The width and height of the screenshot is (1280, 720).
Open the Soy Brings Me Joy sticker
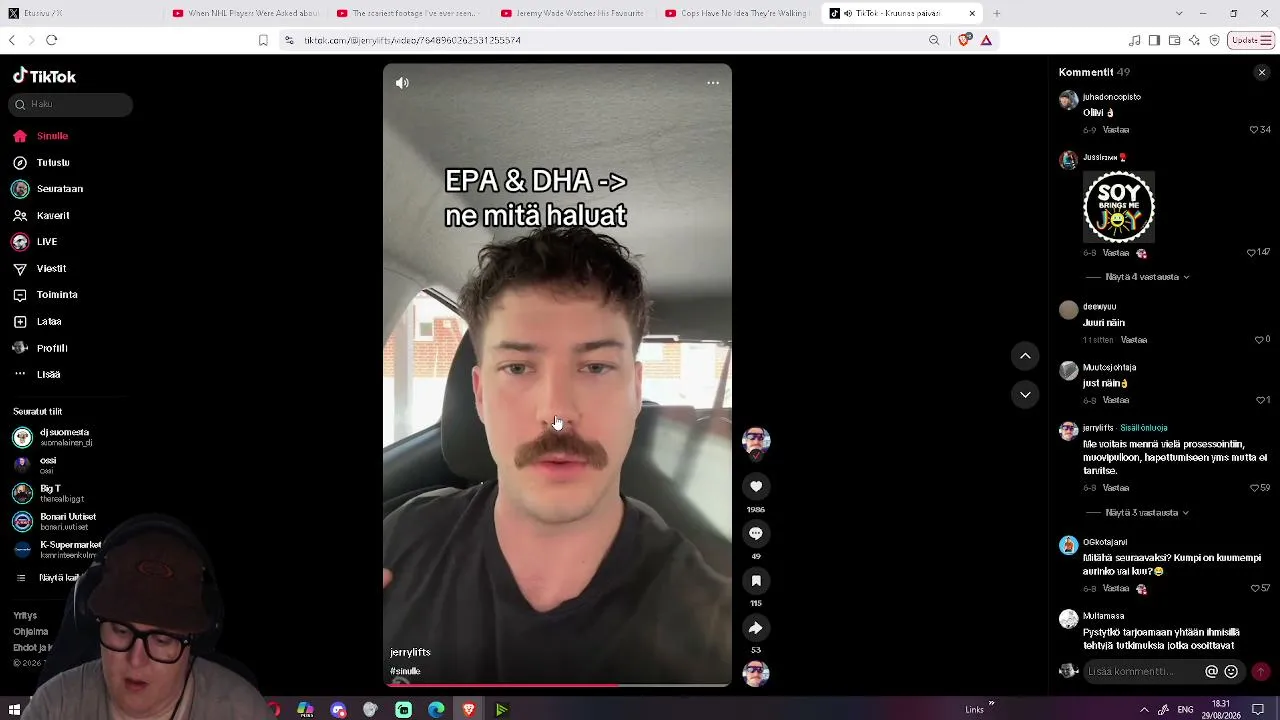1119,207
